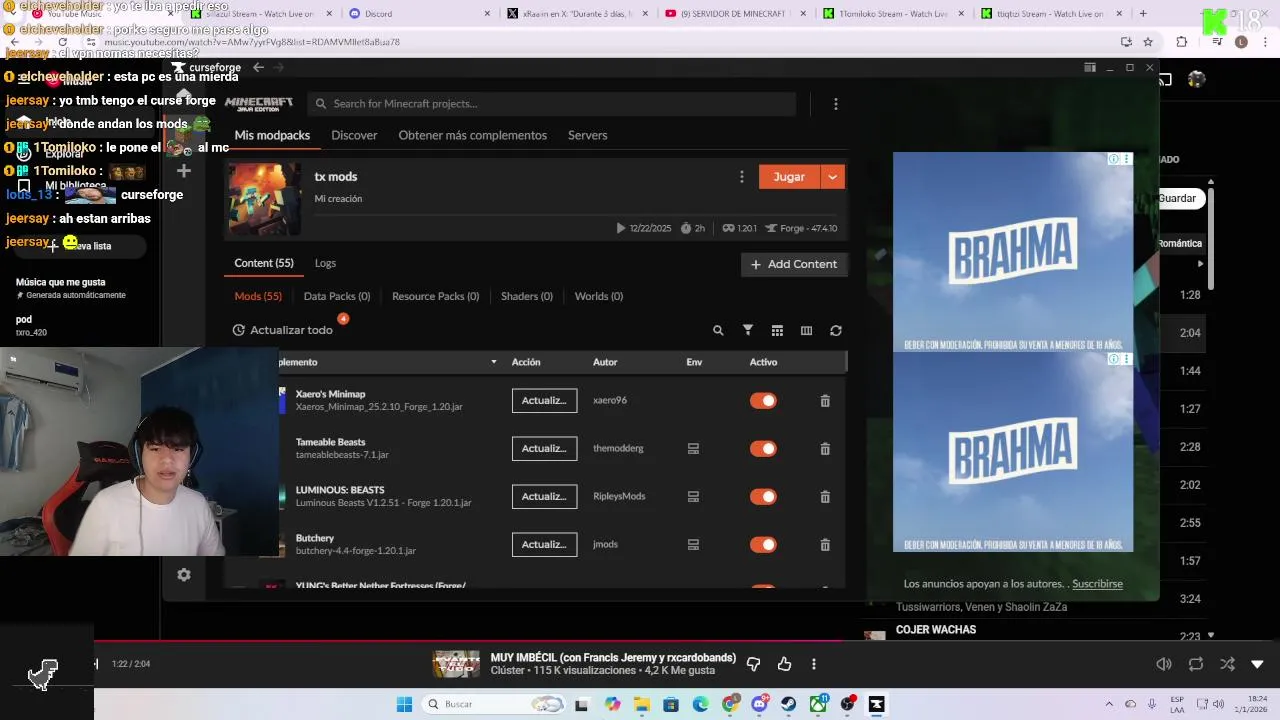Screen dimensions: 1280x720
Task: Open Obtener más complementos tab
Action: [x=472, y=135]
